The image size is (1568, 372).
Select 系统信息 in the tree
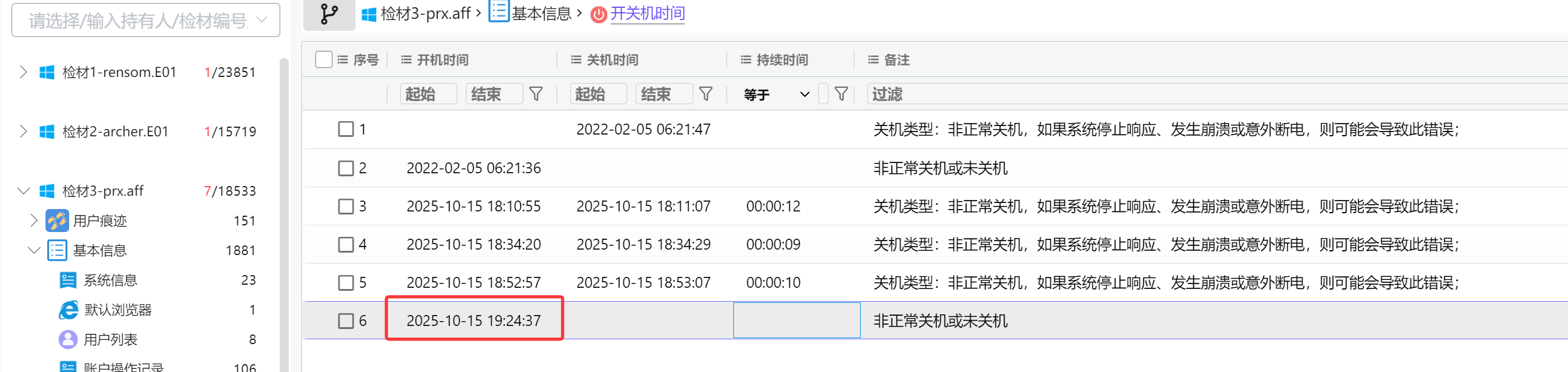[x=110, y=281]
